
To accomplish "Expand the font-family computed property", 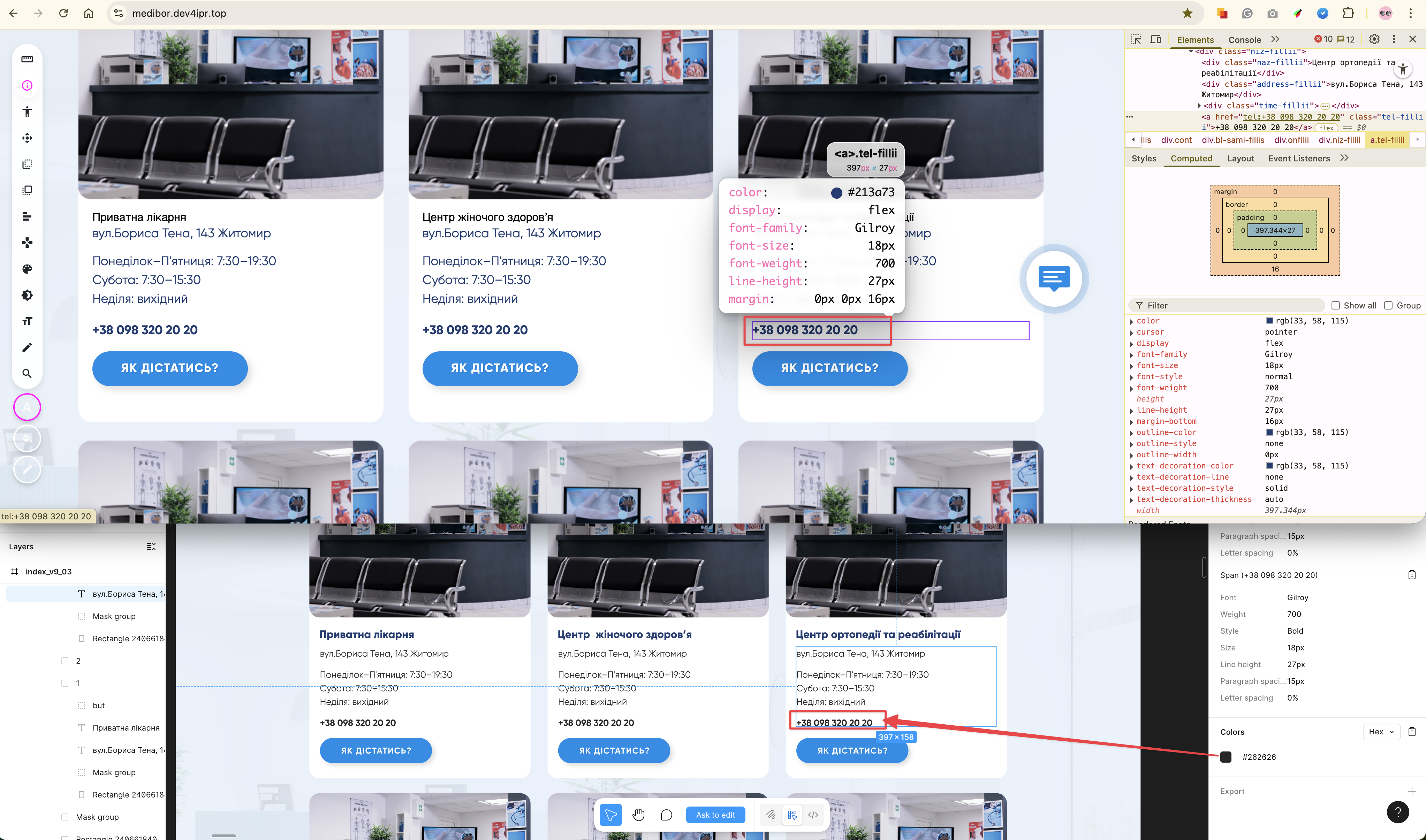I will [1132, 355].
